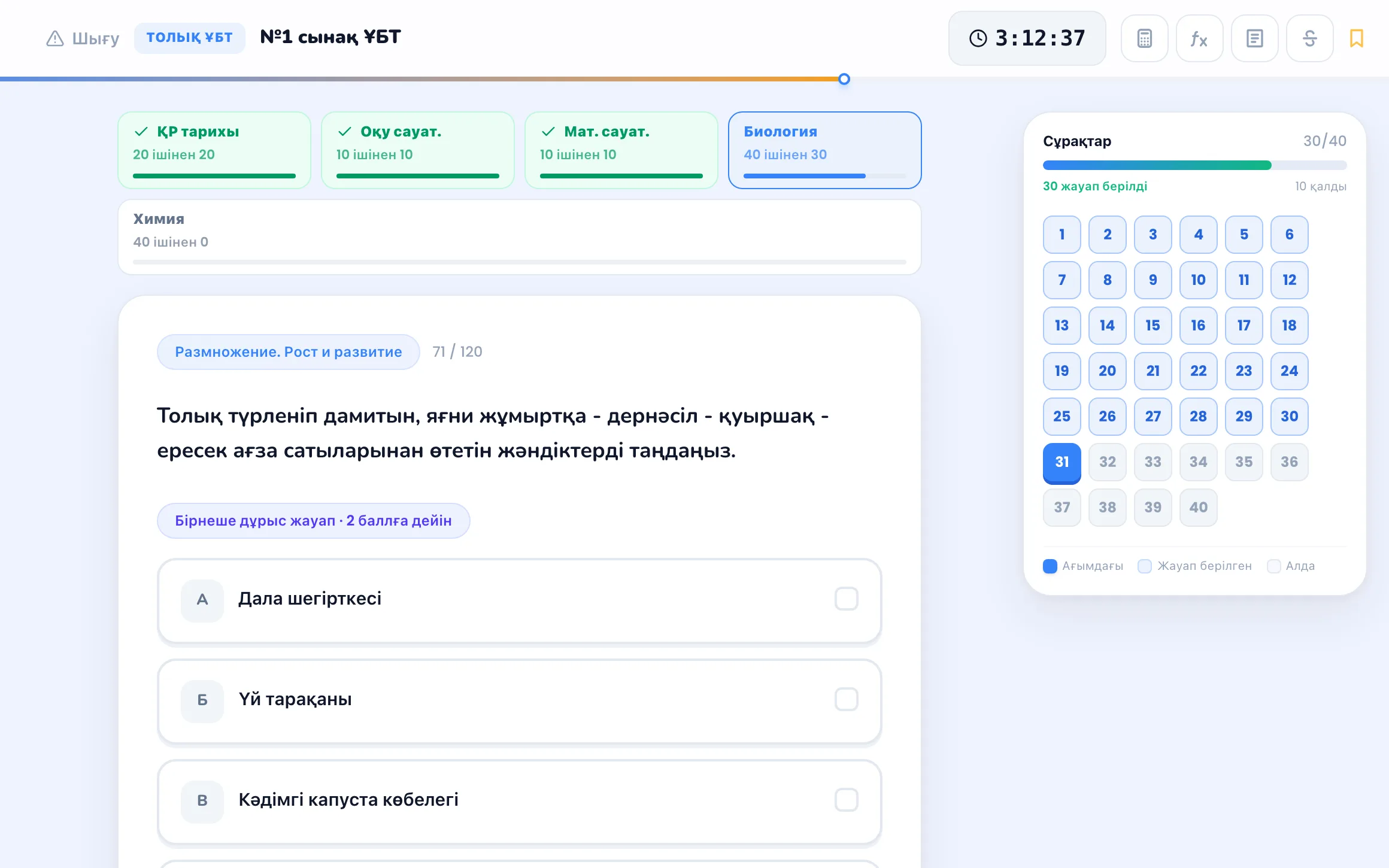Viewport: 1389px width, 868px height.
Task: Skip ahead to question 40
Action: tap(1198, 508)
